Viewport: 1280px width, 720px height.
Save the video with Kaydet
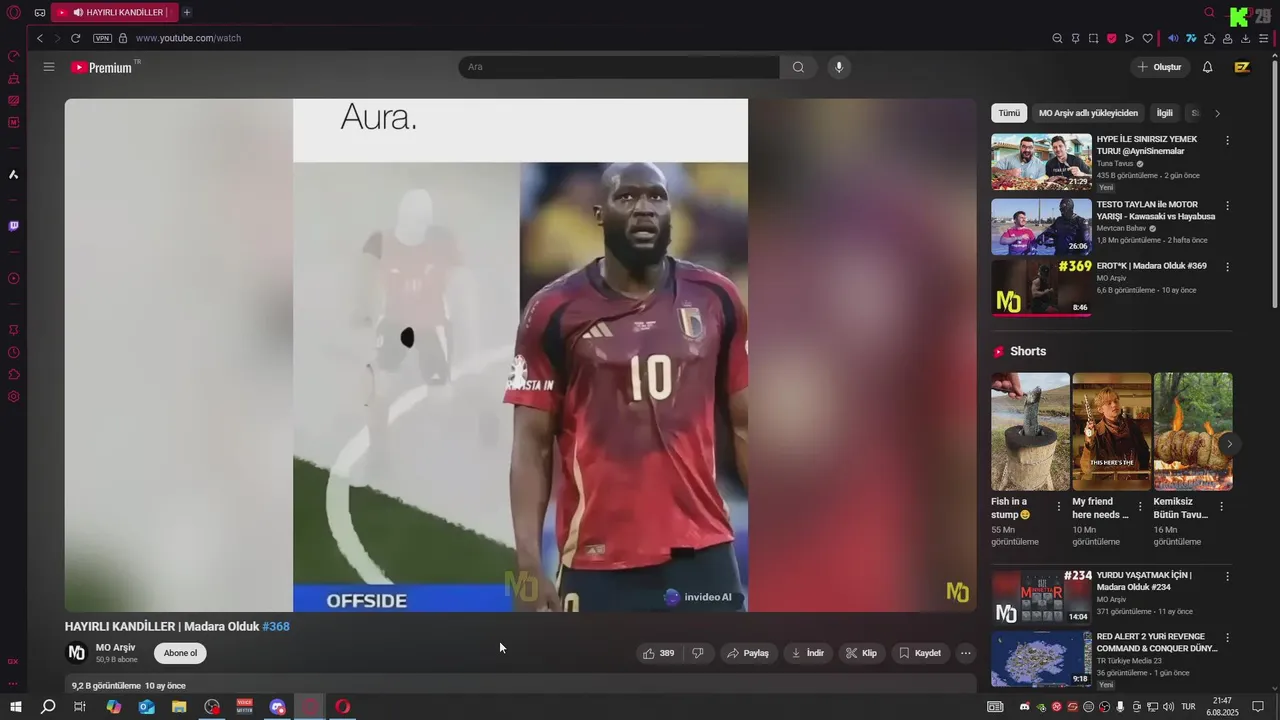pyautogui.click(x=920, y=653)
